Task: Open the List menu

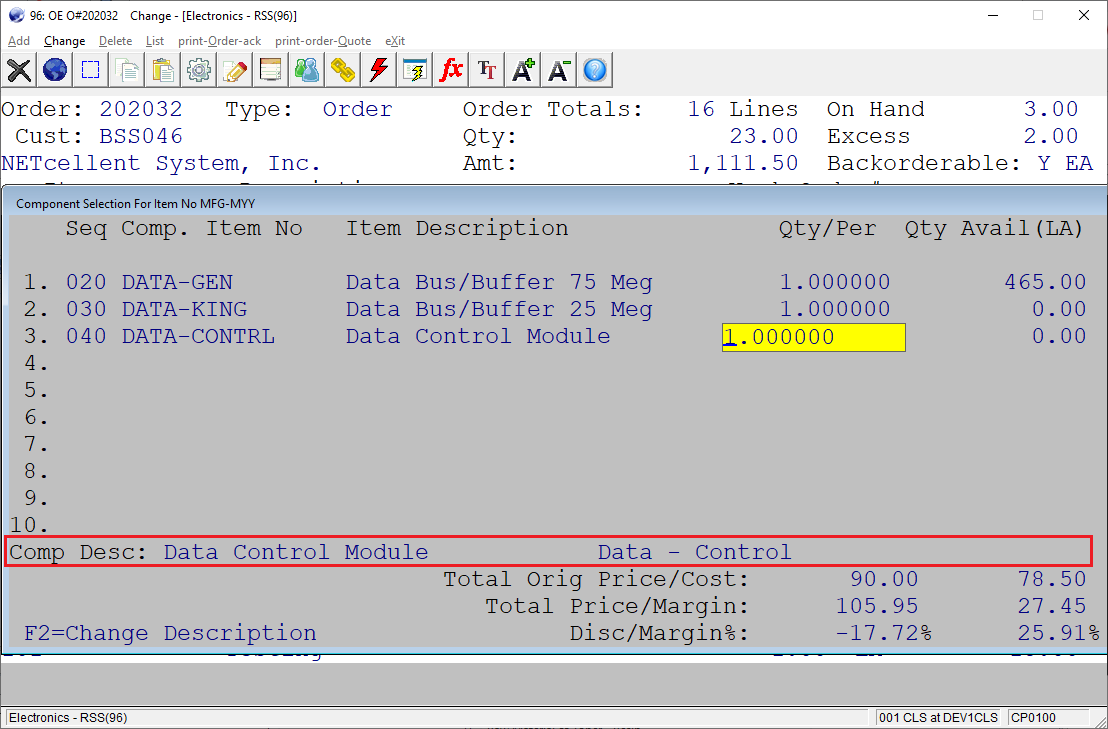Action: pyautogui.click(x=155, y=41)
